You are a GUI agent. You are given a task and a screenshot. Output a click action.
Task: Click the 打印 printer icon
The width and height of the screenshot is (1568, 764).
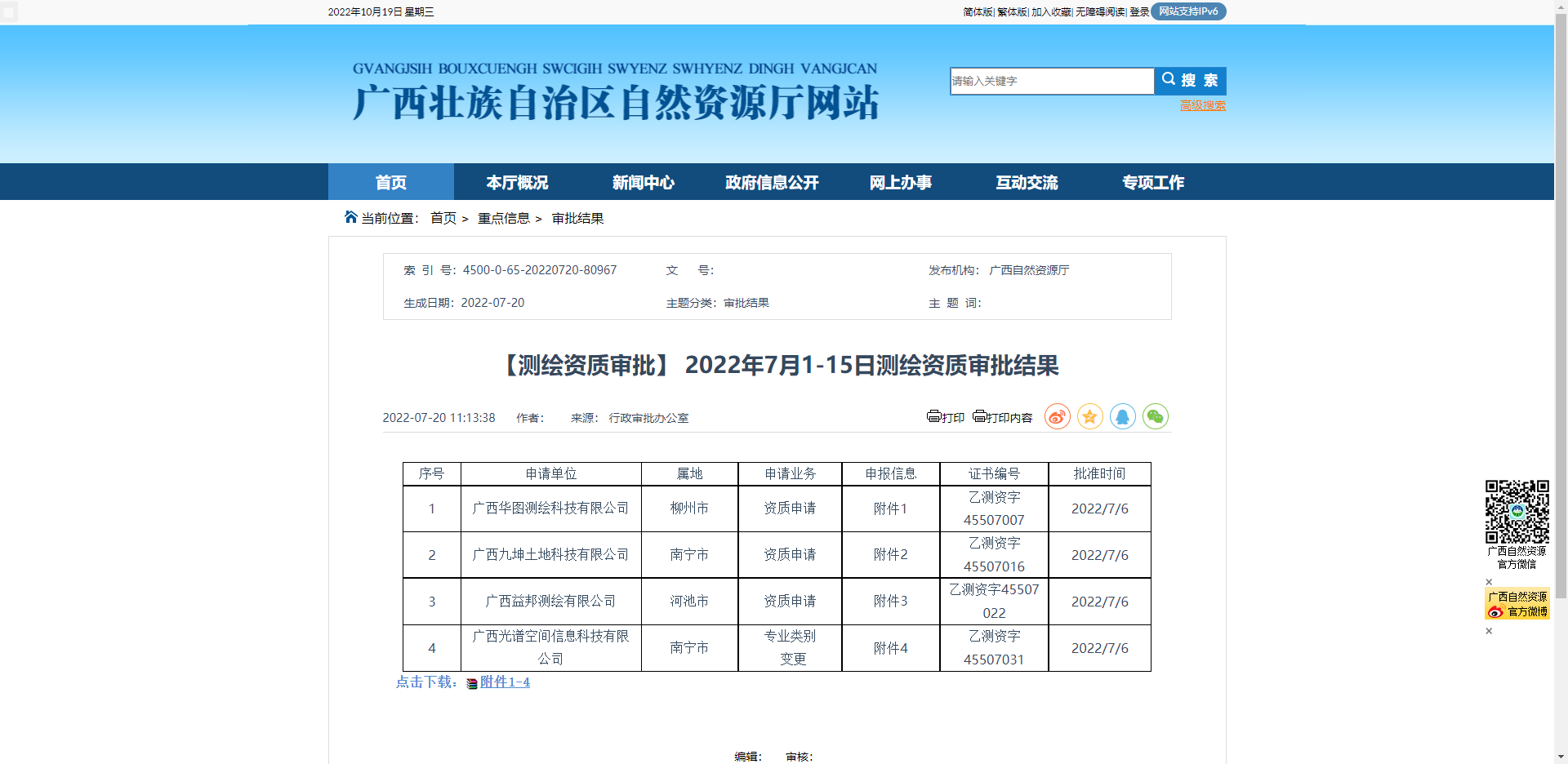click(933, 416)
